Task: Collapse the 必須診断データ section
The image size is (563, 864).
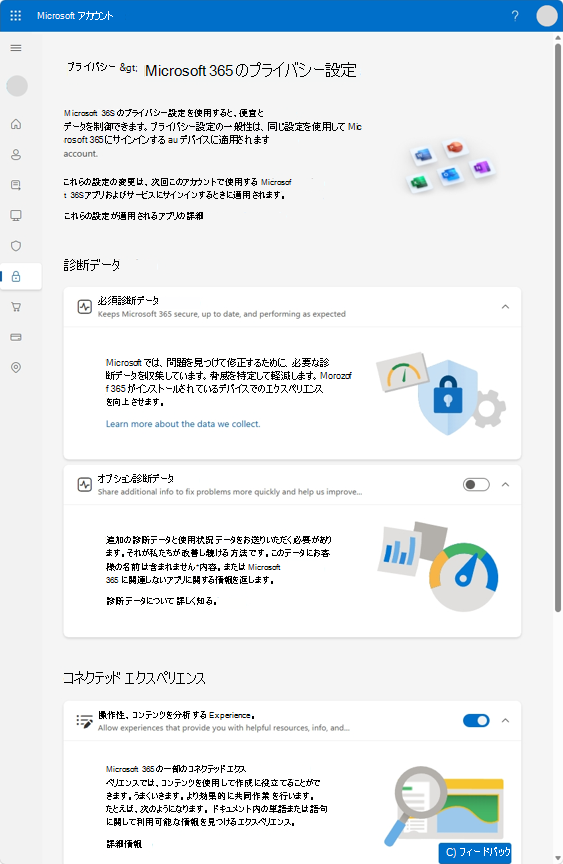Action: [x=505, y=307]
